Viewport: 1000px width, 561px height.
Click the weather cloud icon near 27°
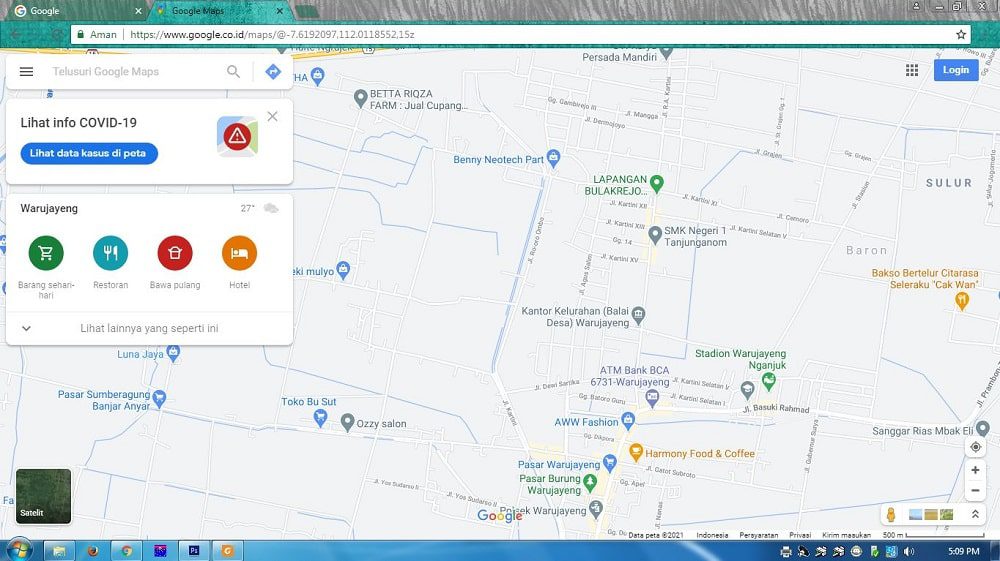click(x=271, y=208)
